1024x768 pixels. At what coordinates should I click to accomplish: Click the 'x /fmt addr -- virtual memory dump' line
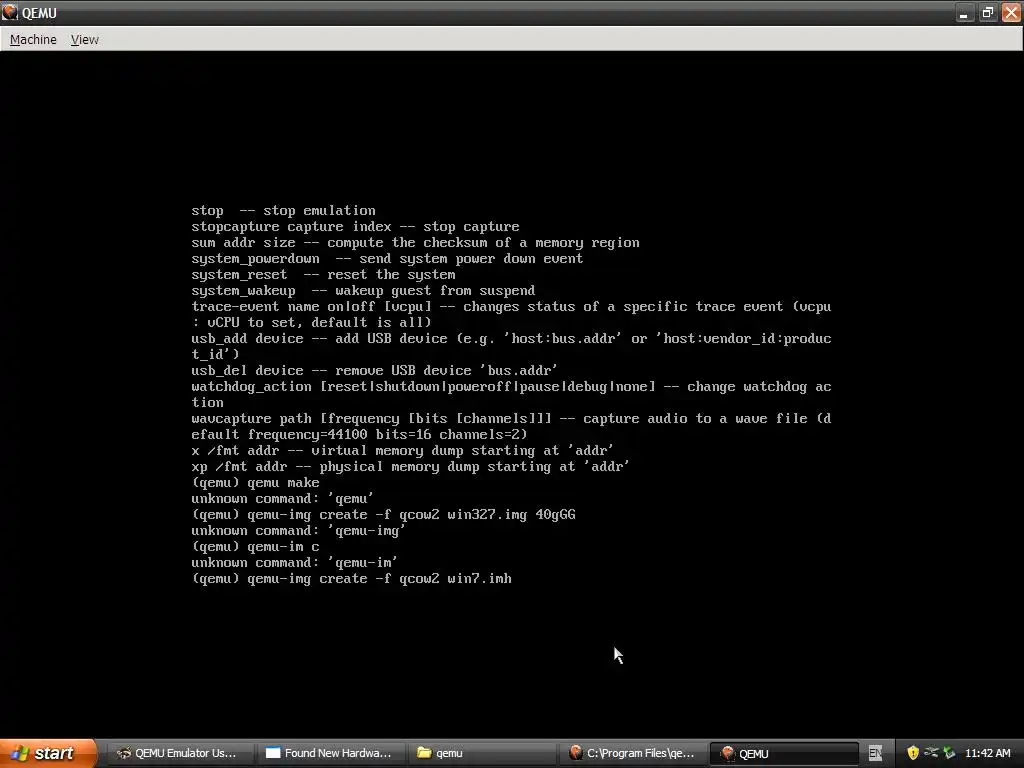[402, 451]
